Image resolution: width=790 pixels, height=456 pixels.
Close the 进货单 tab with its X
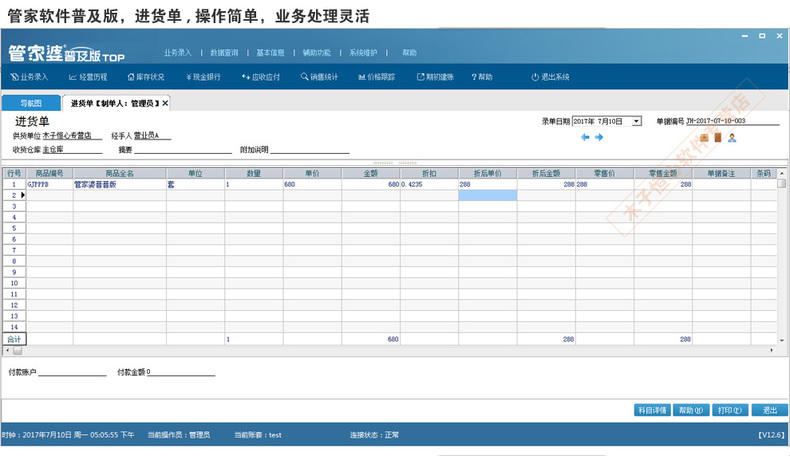[165, 103]
